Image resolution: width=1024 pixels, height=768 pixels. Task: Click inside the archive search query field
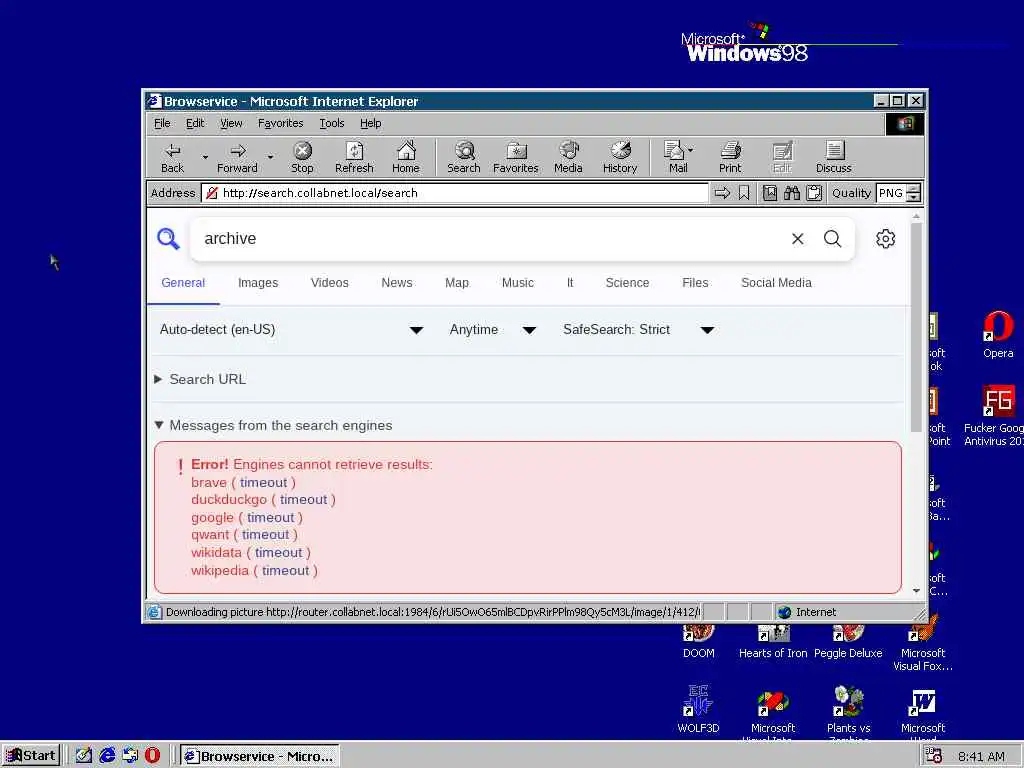pos(490,239)
